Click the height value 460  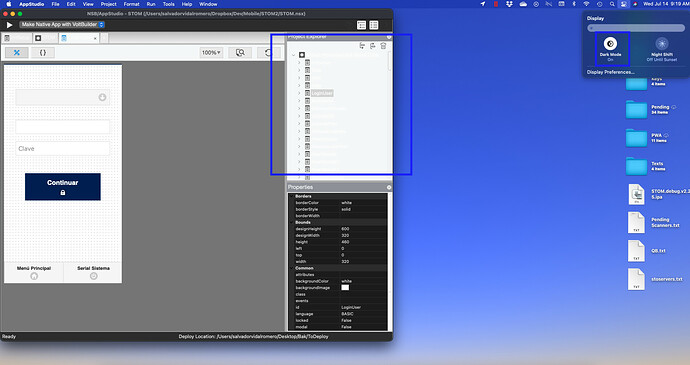(x=345, y=242)
